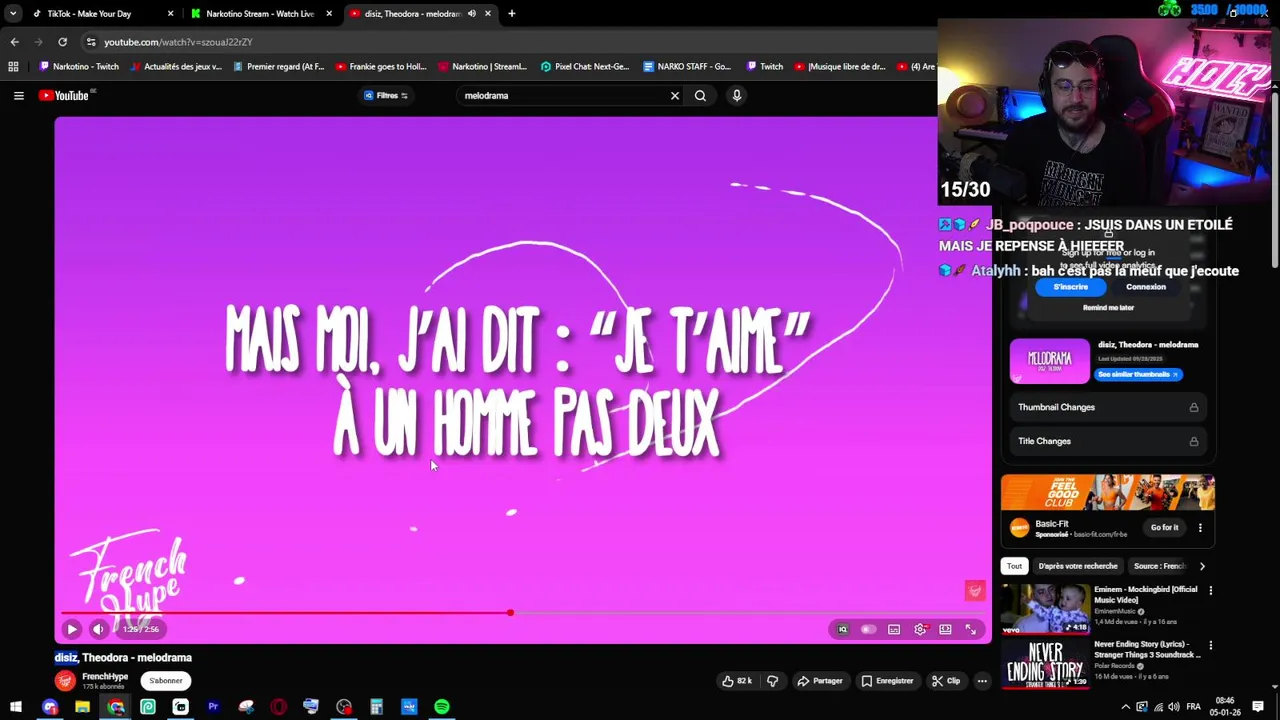Open the Filtres search filter button
Screen dimensions: 1280x720
tap(386, 95)
